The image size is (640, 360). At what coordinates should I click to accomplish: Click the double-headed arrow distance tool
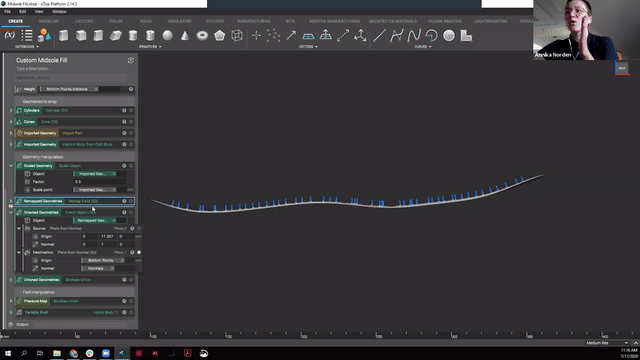[343, 36]
